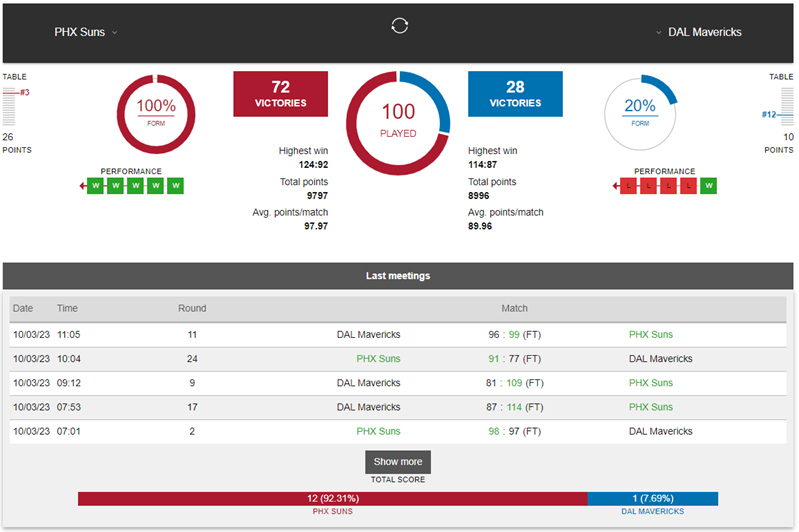Click the blue 28 Victories box

point(515,94)
